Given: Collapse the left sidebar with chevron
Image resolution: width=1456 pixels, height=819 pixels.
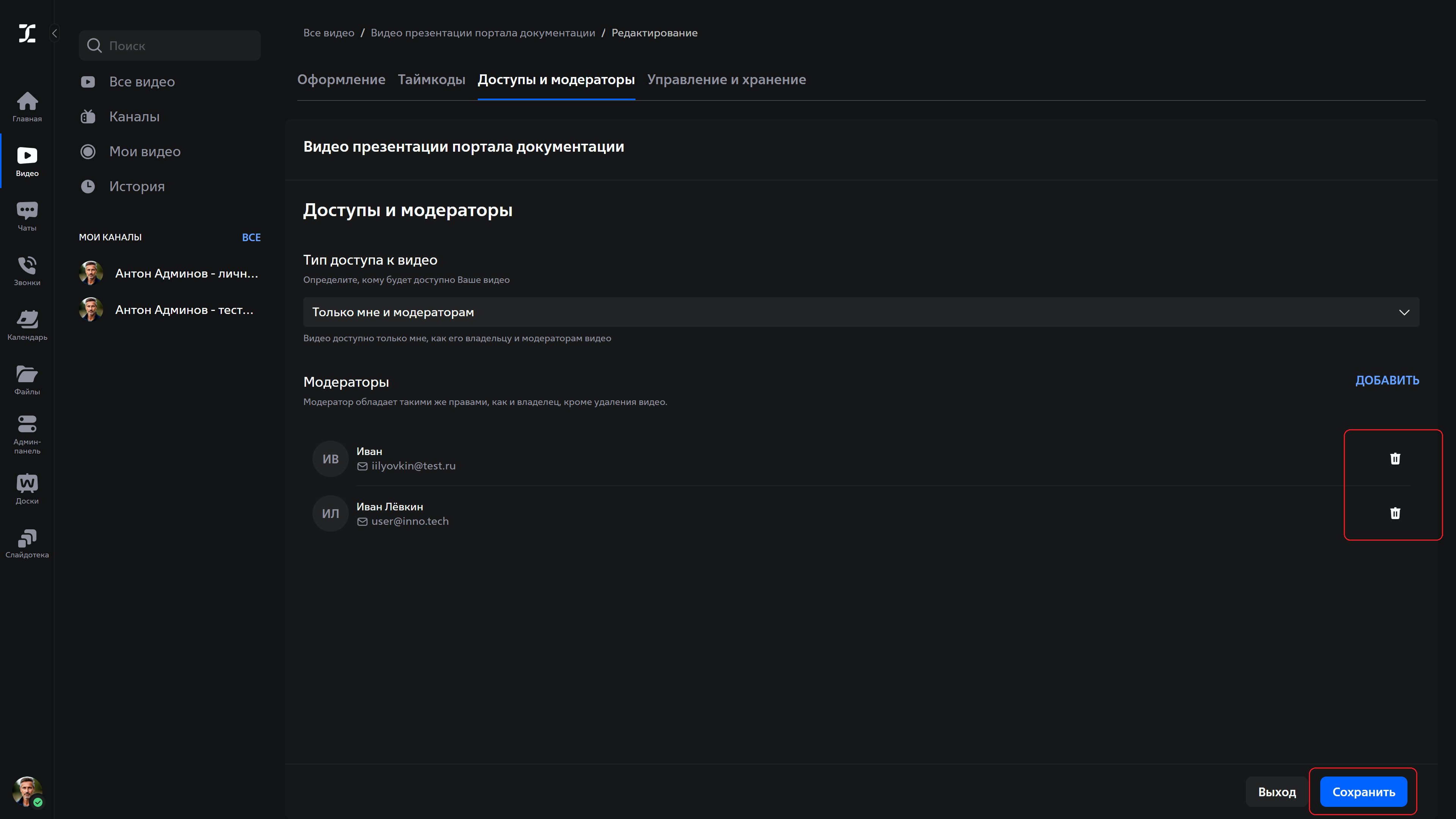Looking at the screenshot, I should click(x=54, y=33).
